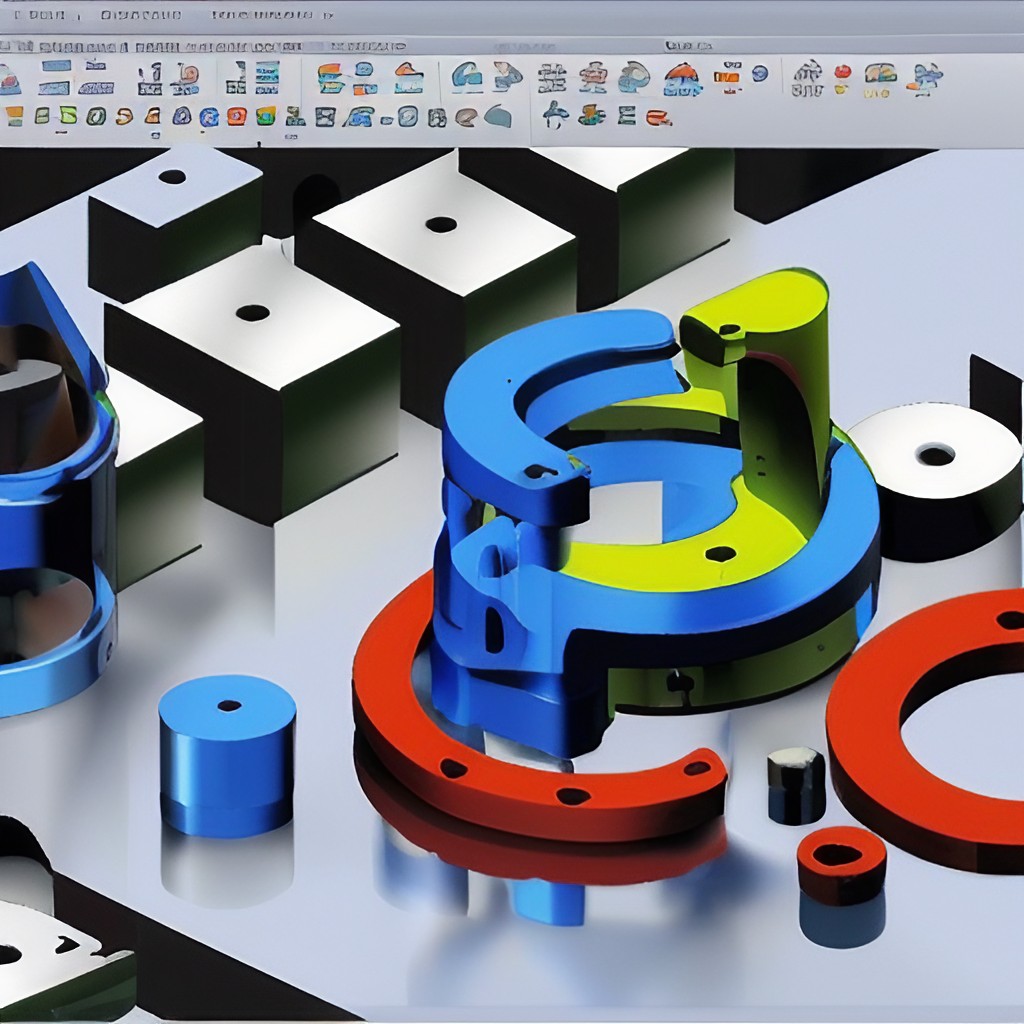Select the orange dome-shaped toolbar icon
The width and height of the screenshot is (1024, 1024).
(682, 78)
